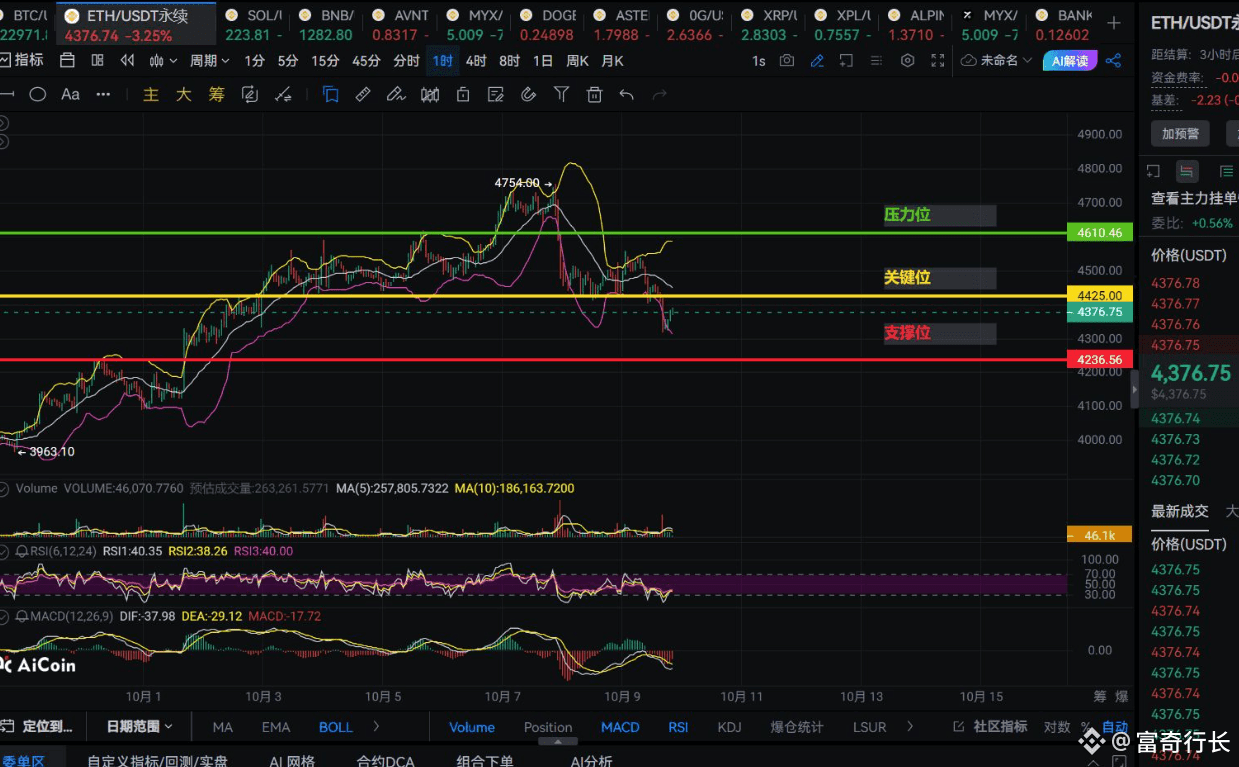Click the green 4610.46 resistance price label
1239x767 pixels.
tap(1100, 233)
